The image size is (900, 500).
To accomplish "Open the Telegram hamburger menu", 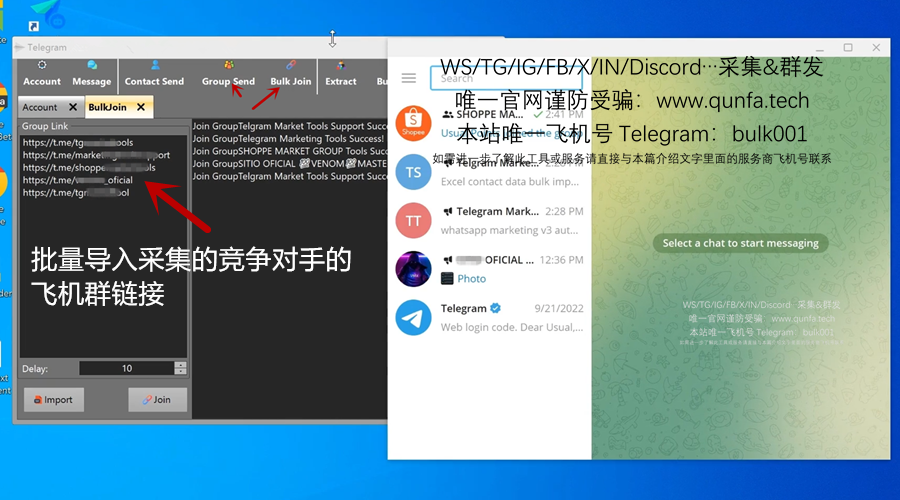I will (409, 78).
